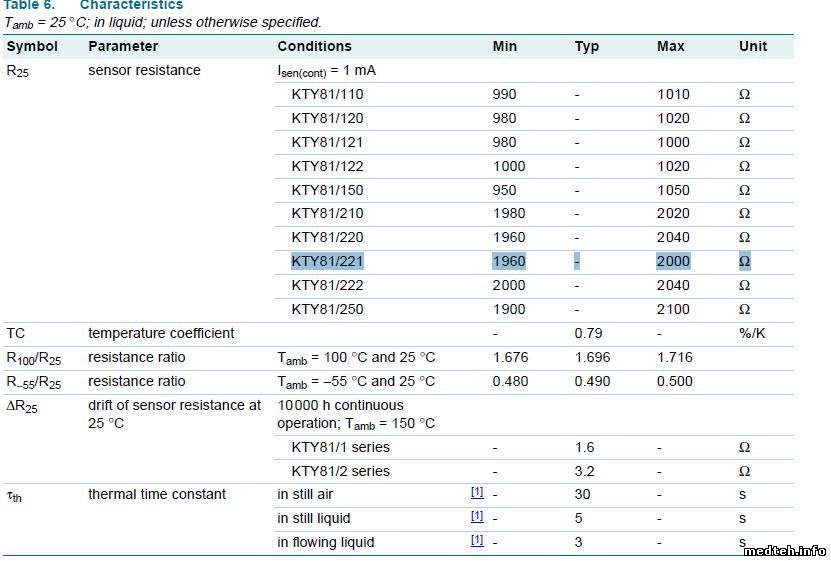Select the highlighted KTY81/221 condition cell
The width and height of the screenshot is (831, 561).
click(327, 261)
